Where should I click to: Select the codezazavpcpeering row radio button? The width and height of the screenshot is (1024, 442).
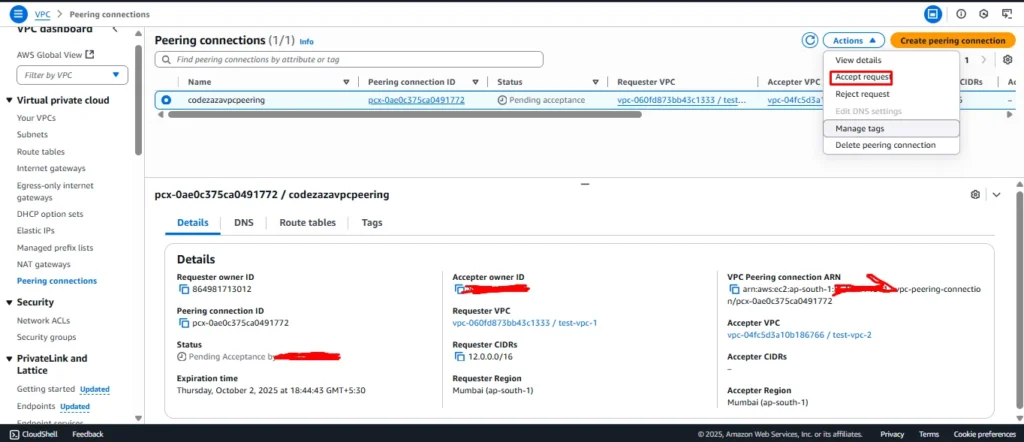tap(166, 101)
